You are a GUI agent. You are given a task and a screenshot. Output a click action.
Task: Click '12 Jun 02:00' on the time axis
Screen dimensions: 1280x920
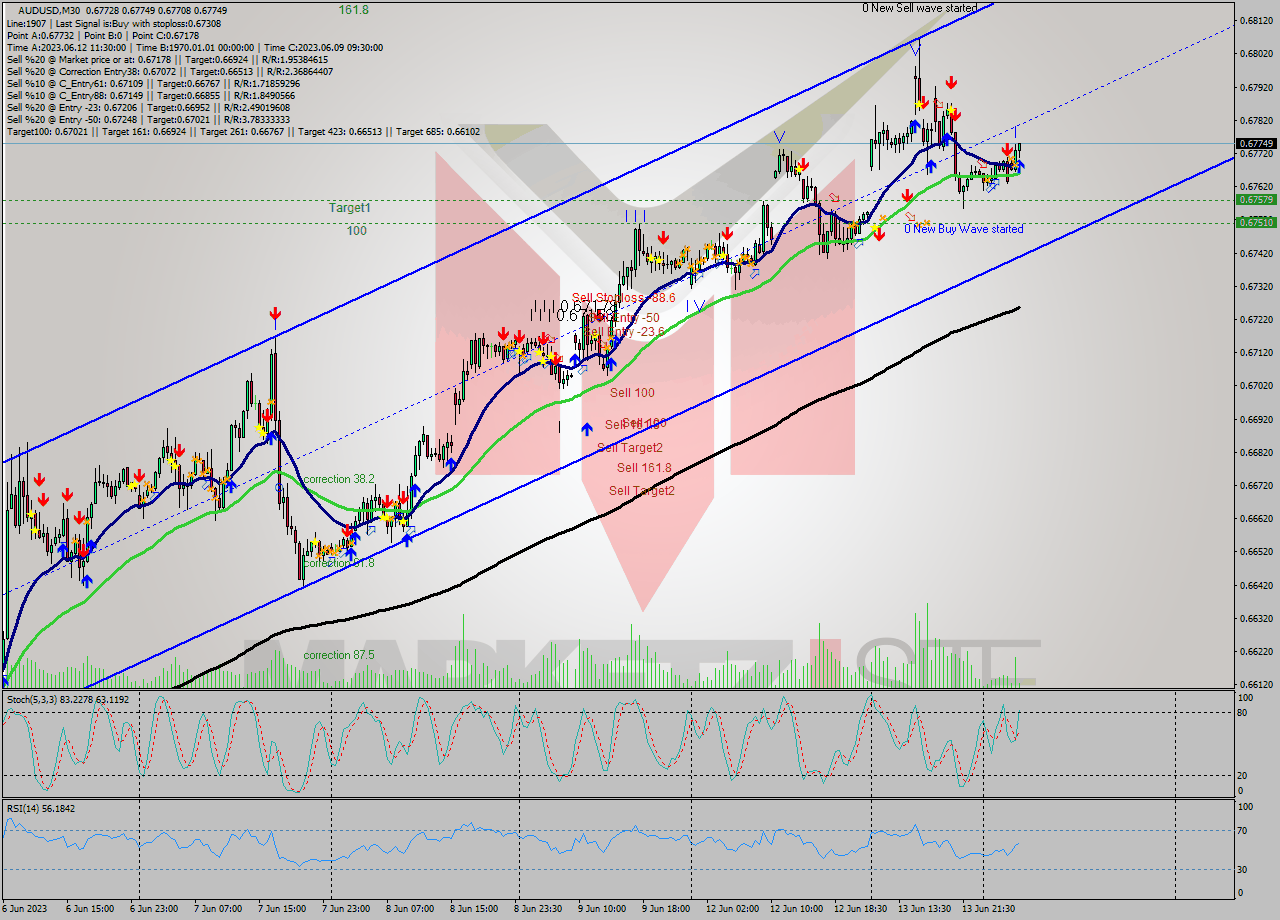[732, 909]
